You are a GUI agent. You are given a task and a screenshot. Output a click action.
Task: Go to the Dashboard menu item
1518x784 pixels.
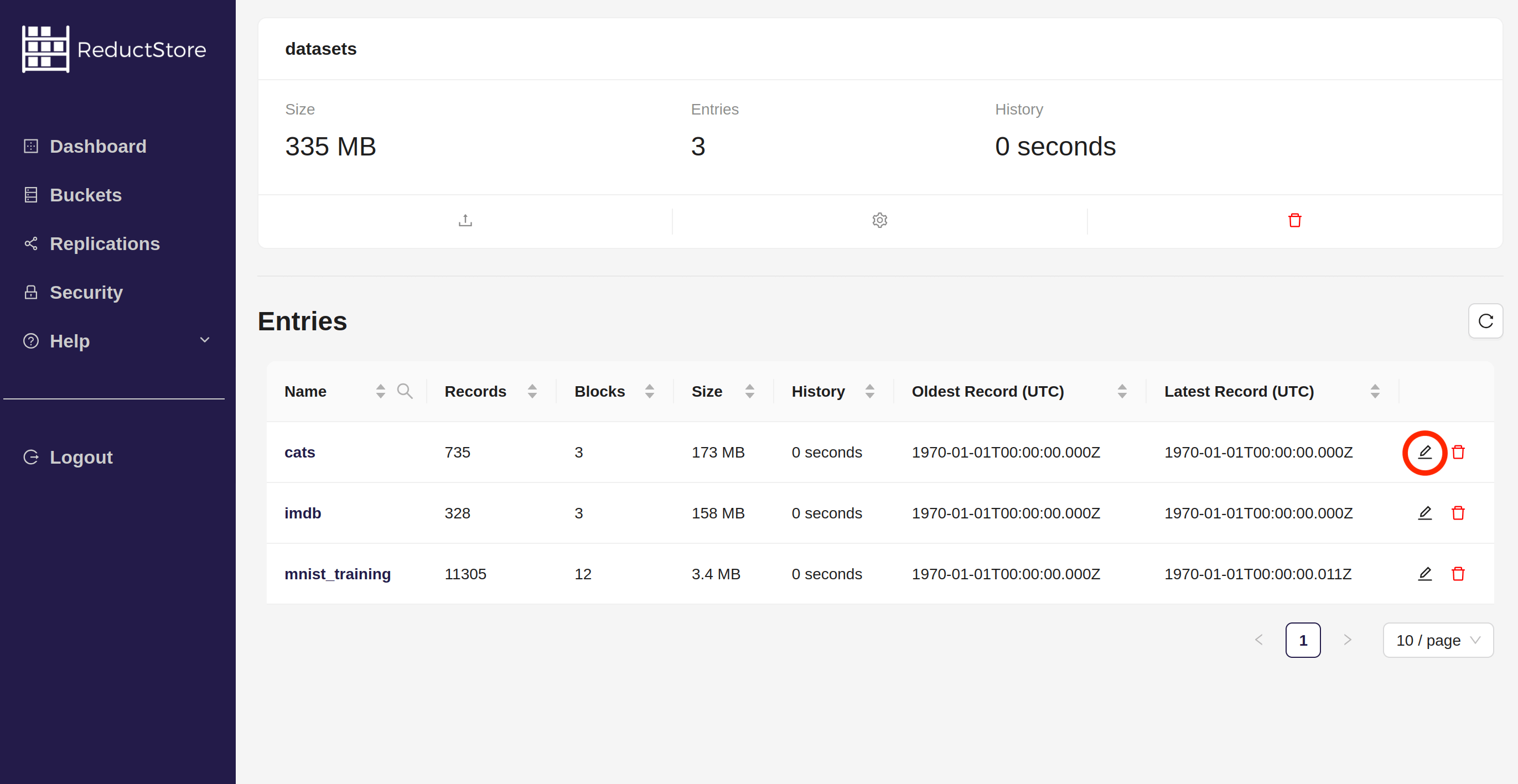[x=98, y=146]
